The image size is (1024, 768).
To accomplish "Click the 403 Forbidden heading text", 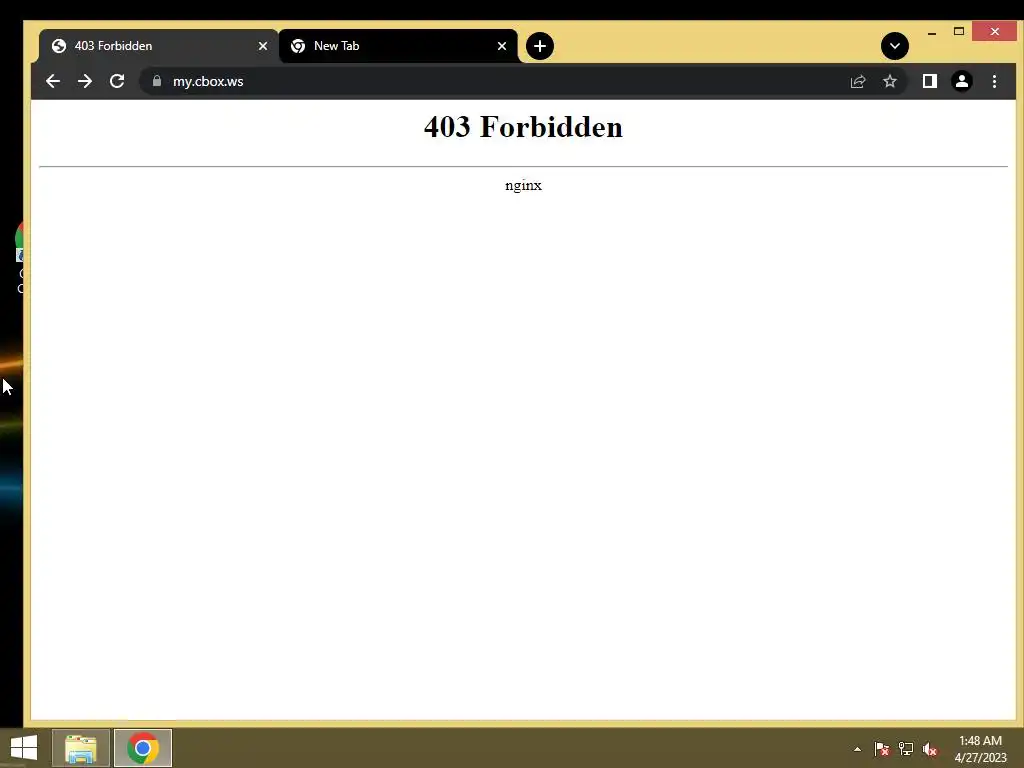I will point(523,127).
